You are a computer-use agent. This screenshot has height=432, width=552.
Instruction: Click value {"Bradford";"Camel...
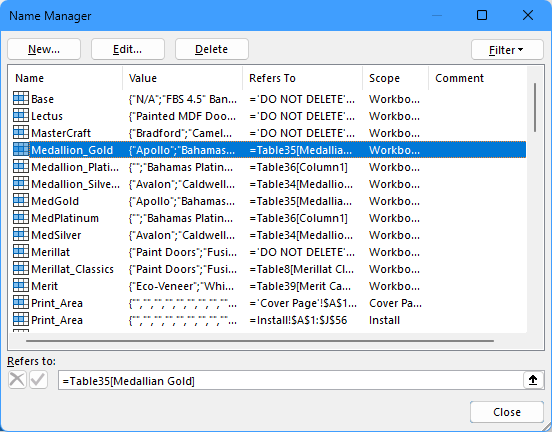pos(180,133)
